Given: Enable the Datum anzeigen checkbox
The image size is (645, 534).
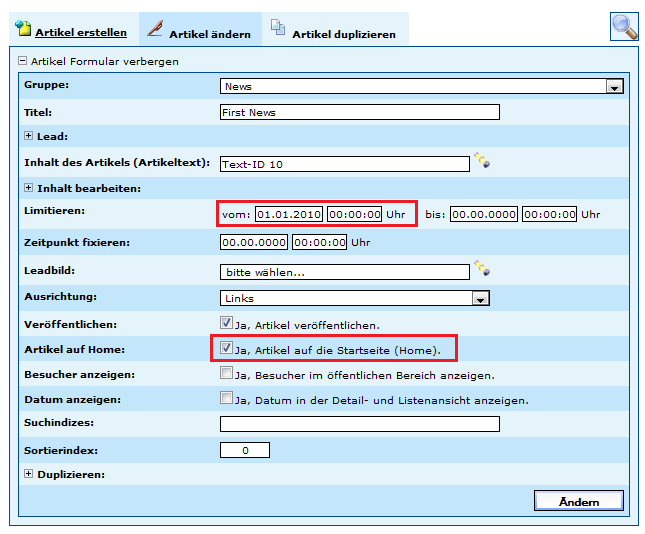Looking at the screenshot, I should click(x=226, y=398).
